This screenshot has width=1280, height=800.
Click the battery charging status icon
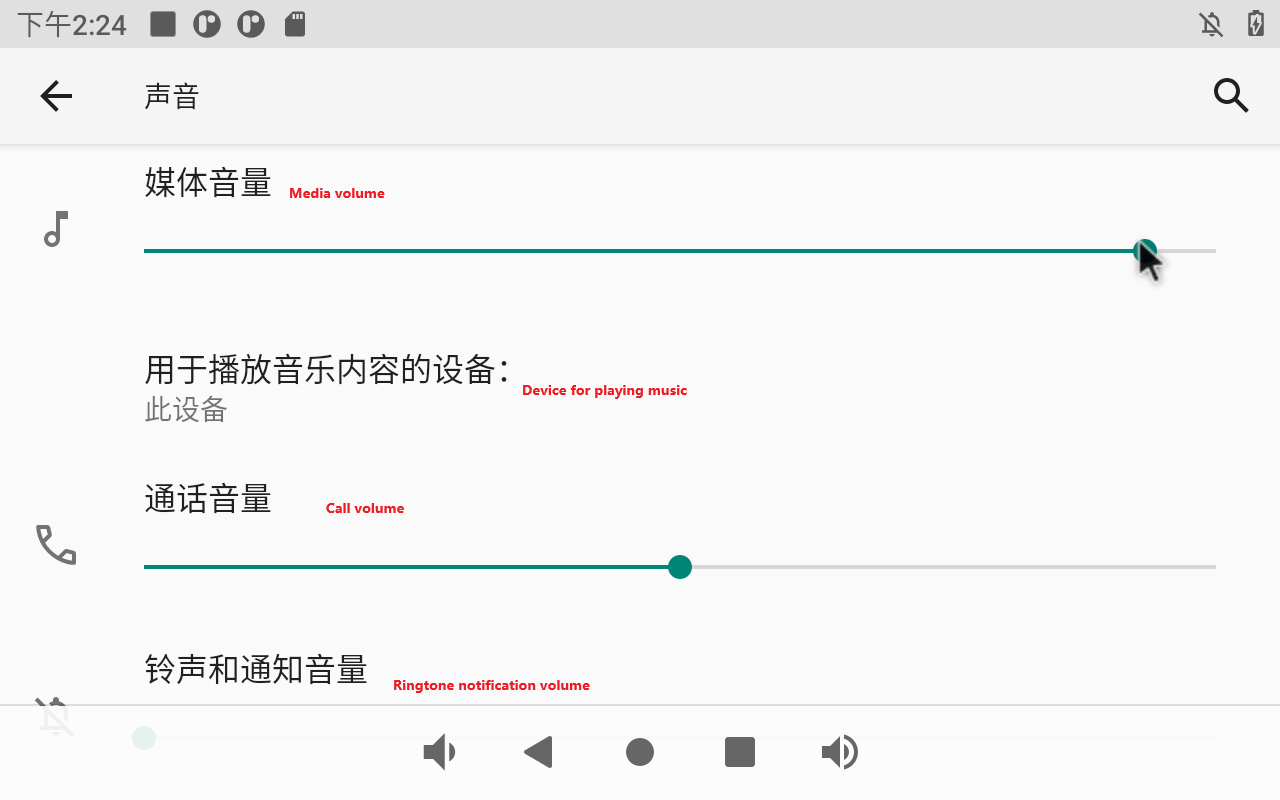click(1255, 24)
